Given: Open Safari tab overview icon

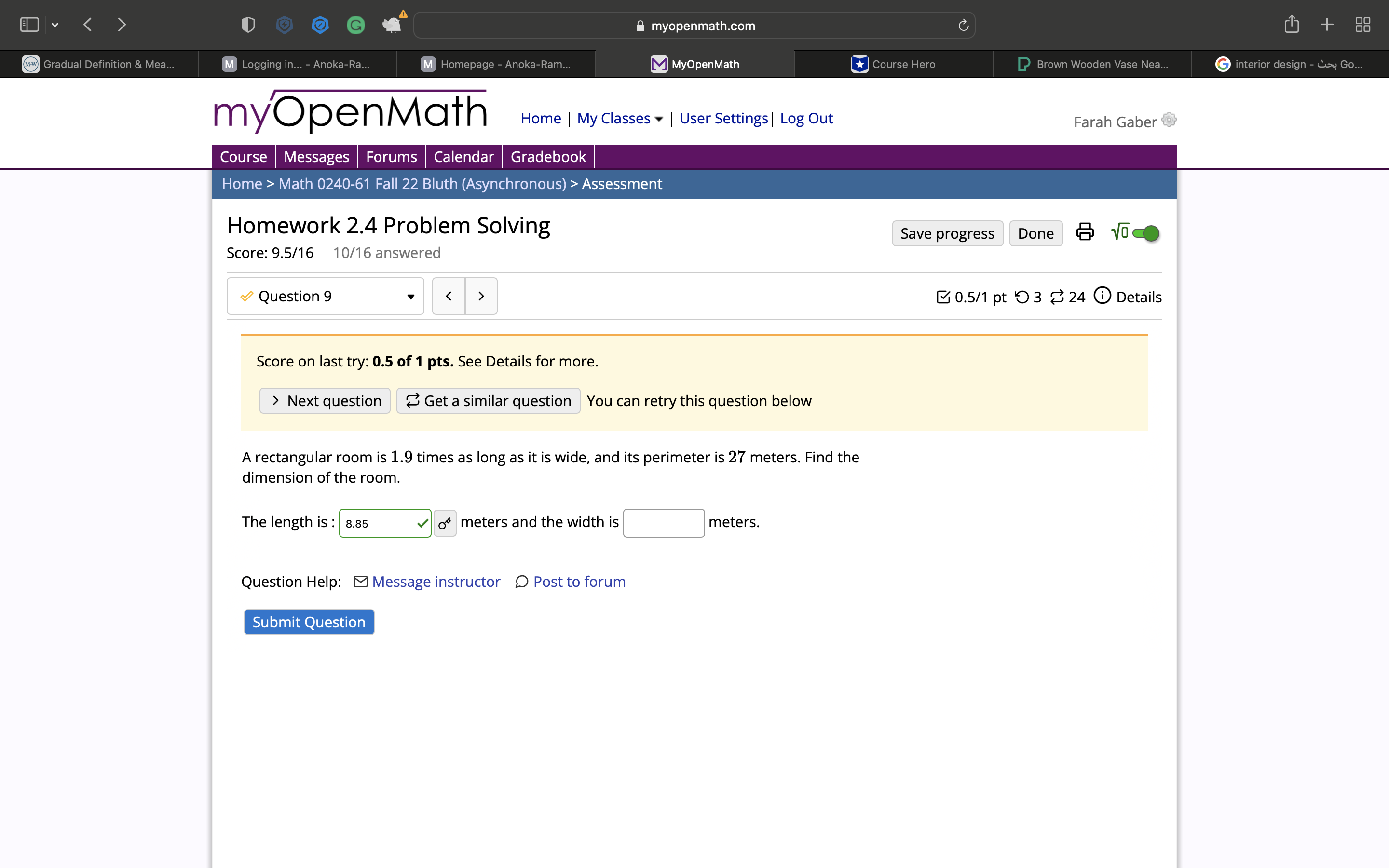Looking at the screenshot, I should (x=1362, y=25).
